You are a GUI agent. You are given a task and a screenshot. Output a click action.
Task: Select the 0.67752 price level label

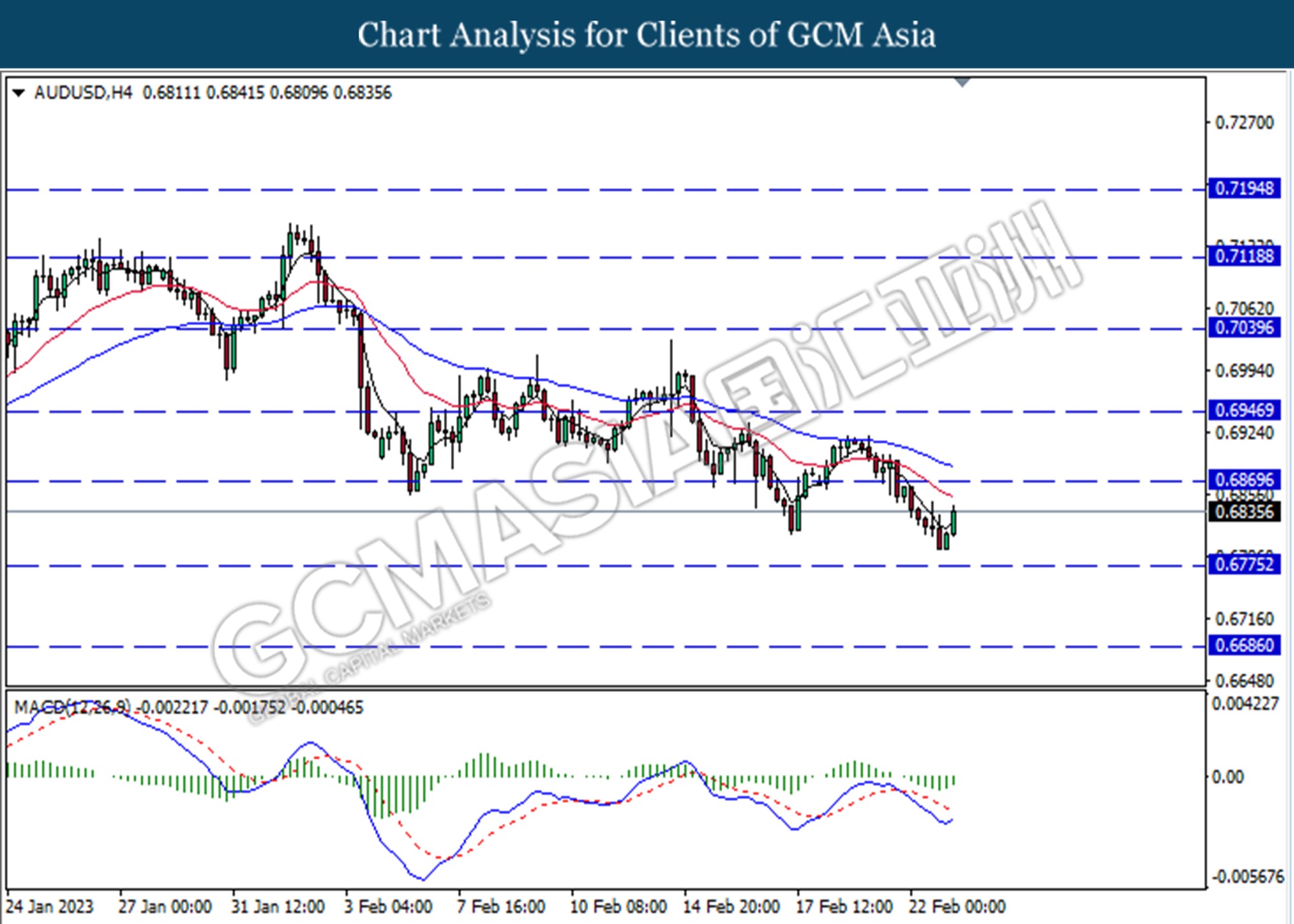[x=1244, y=564]
